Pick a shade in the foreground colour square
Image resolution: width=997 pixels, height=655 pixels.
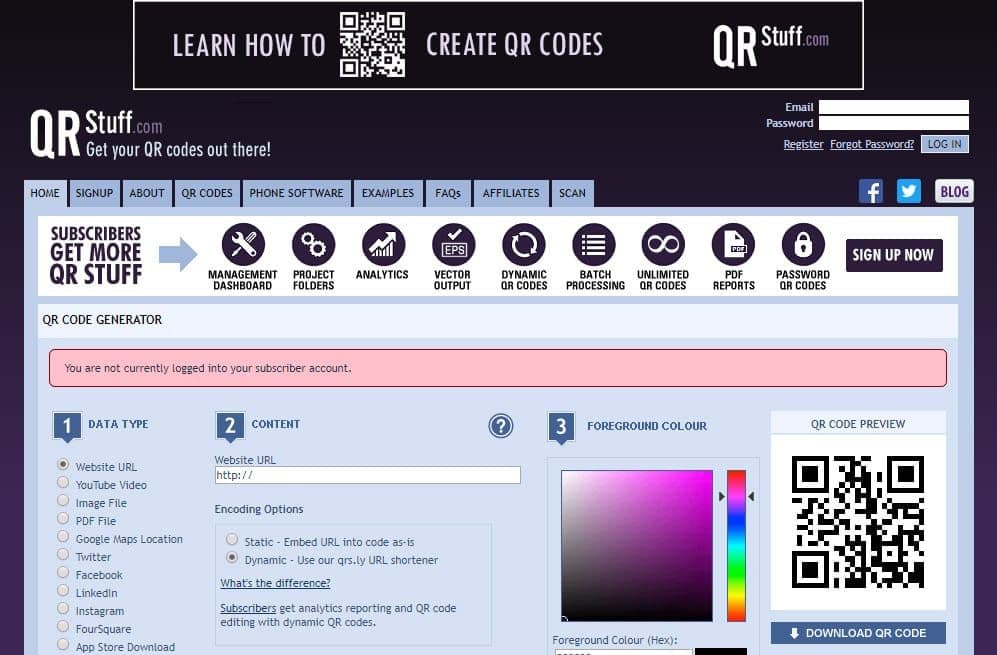click(x=636, y=546)
